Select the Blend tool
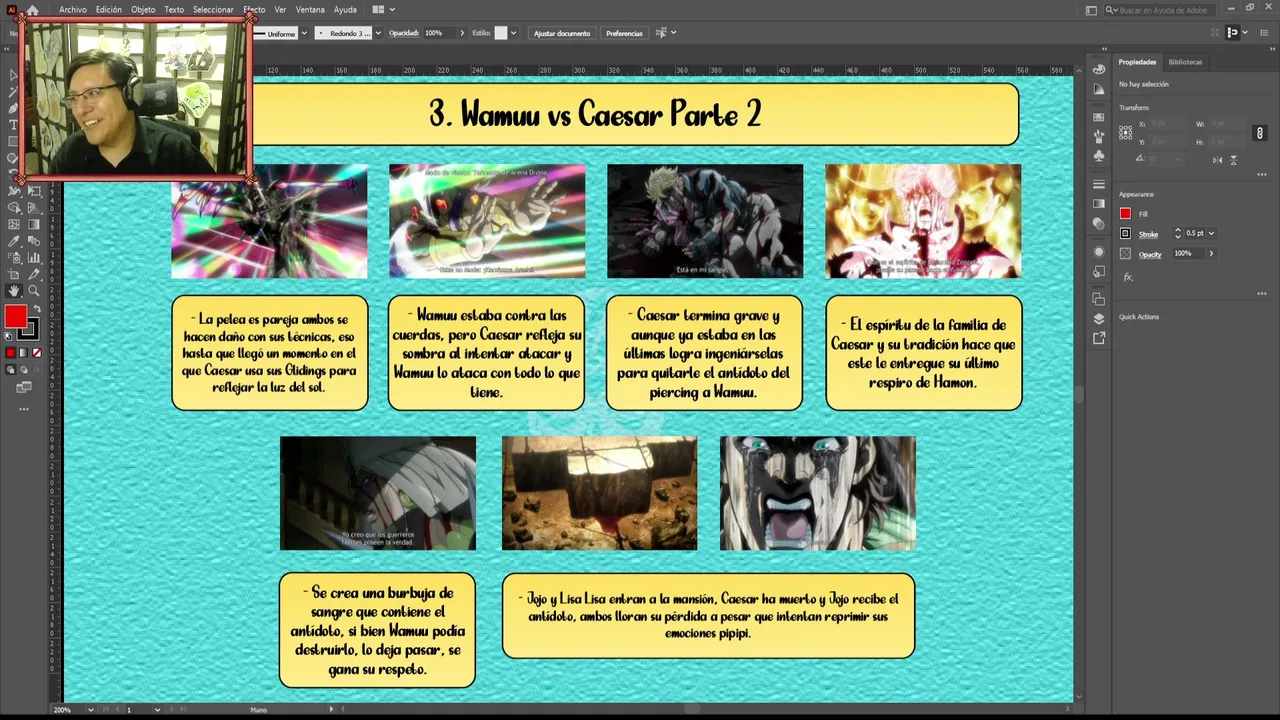Image resolution: width=1280 pixels, height=720 pixels. pyautogui.click(x=33, y=241)
